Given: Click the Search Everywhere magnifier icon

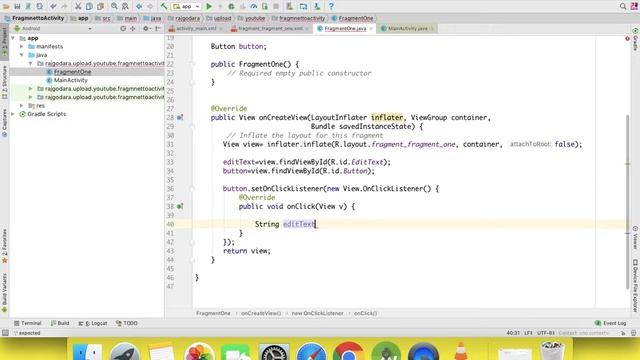Looking at the screenshot, I should point(623,6).
